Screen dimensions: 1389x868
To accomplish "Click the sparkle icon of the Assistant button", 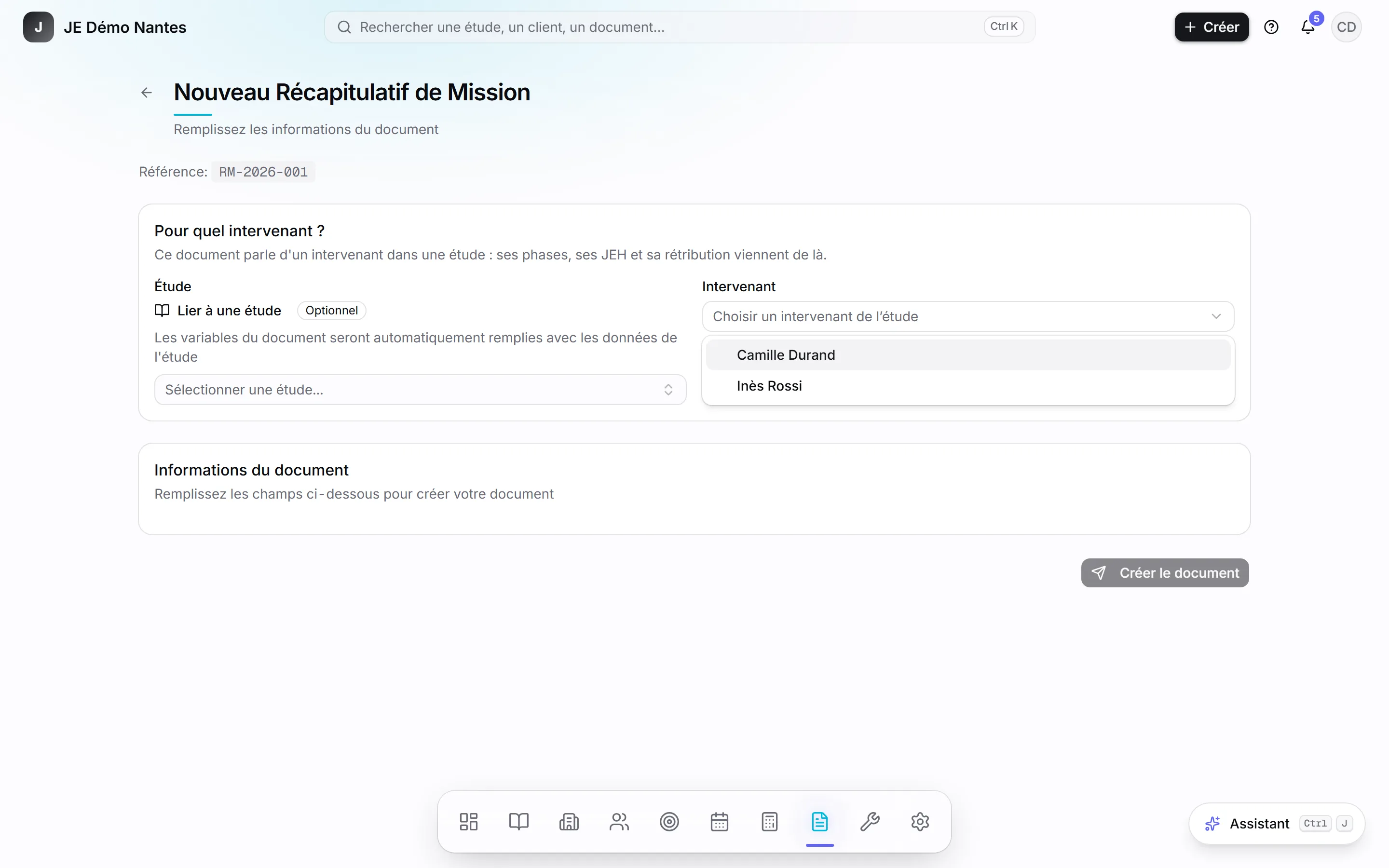I will [1212, 823].
